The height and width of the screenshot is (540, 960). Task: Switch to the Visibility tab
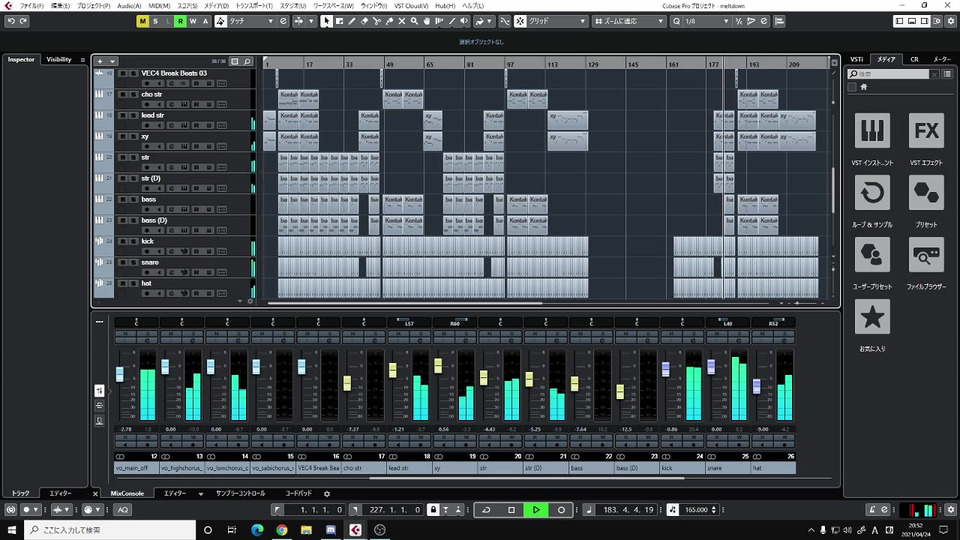point(59,60)
